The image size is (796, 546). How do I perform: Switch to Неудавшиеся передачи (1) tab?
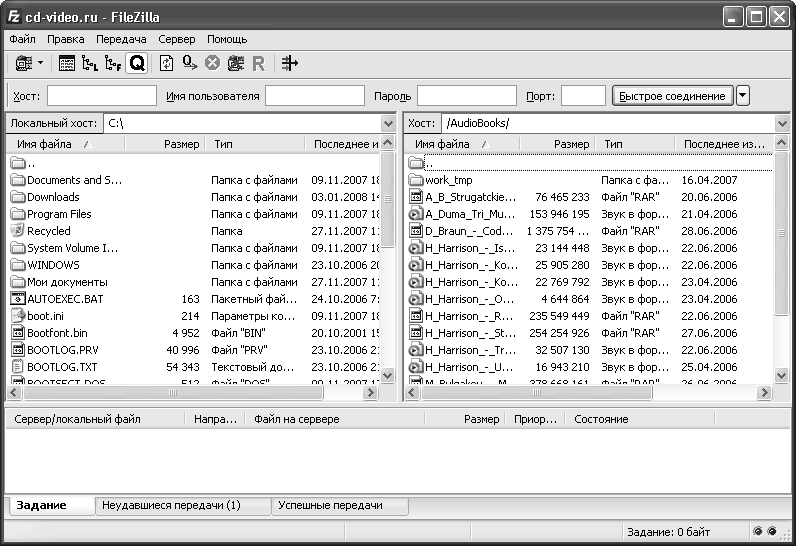pos(171,506)
